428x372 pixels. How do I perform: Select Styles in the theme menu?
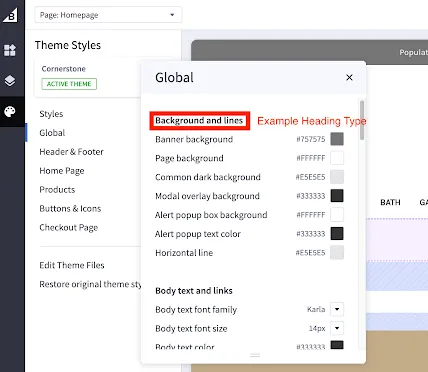tap(51, 114)
